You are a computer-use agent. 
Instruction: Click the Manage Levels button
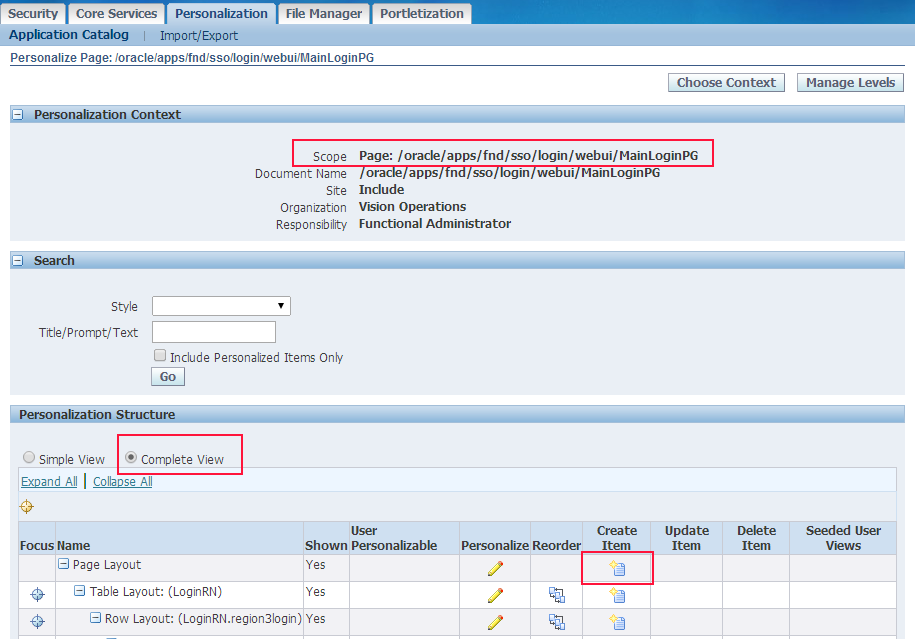(850, 83)
